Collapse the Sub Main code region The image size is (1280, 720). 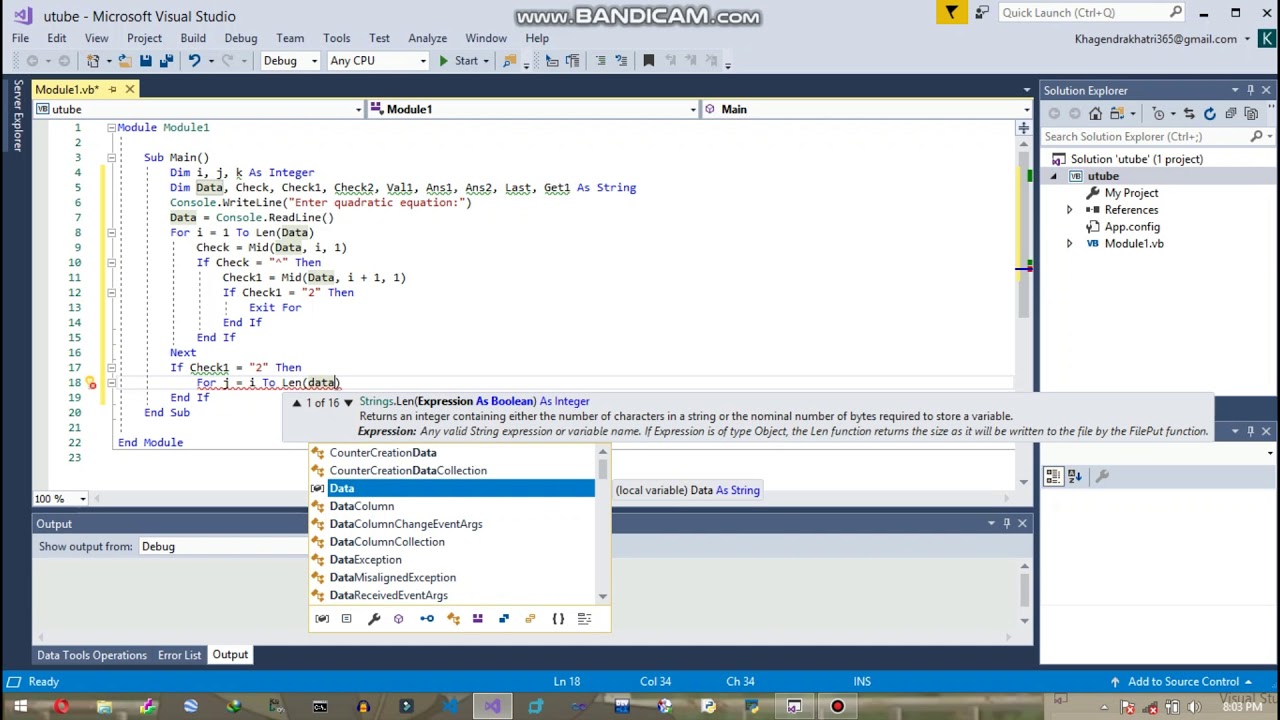(x=111, y=158)
